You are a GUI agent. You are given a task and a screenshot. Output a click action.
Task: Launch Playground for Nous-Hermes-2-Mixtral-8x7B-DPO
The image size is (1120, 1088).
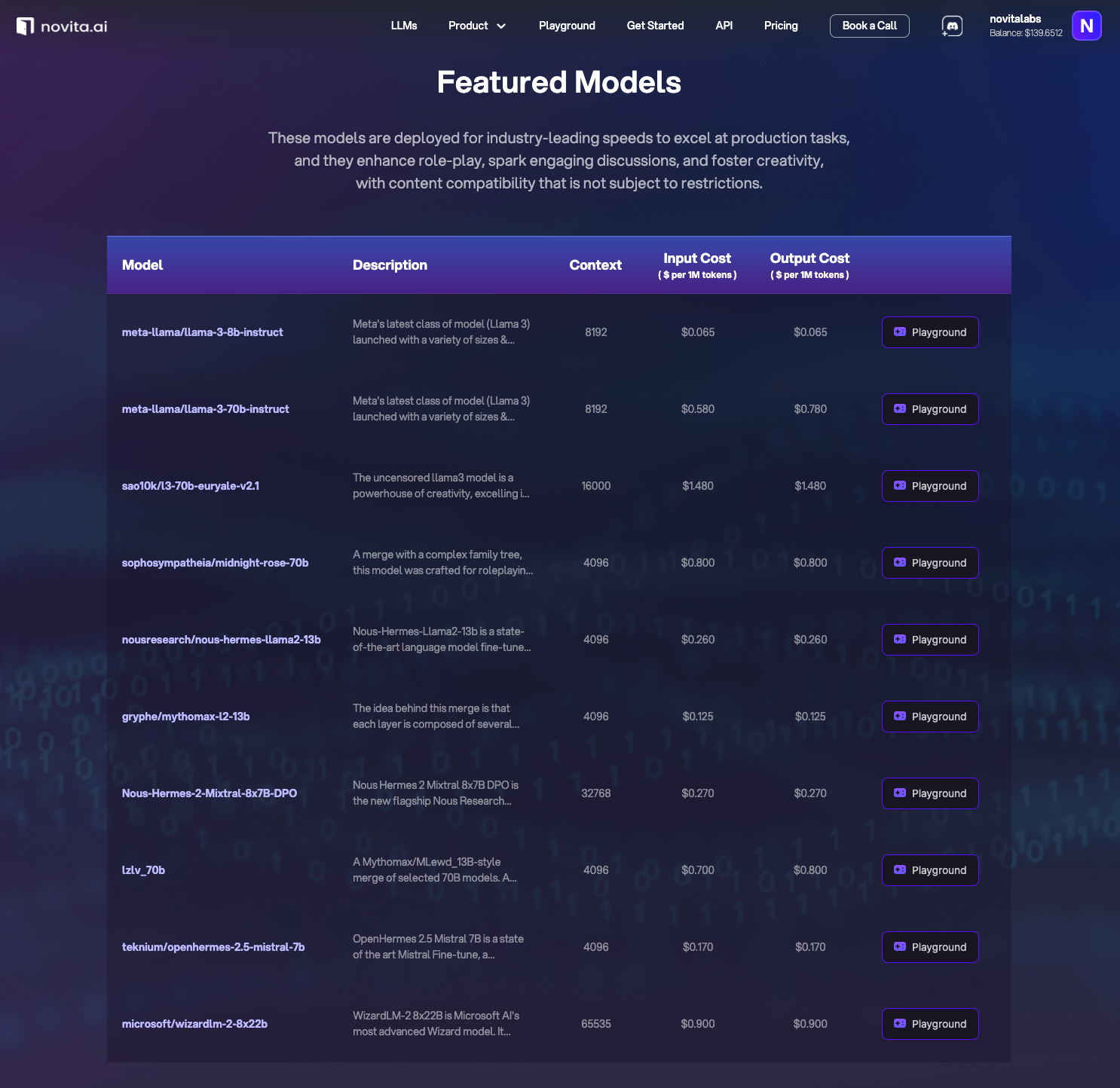click(x=930, y=793)
